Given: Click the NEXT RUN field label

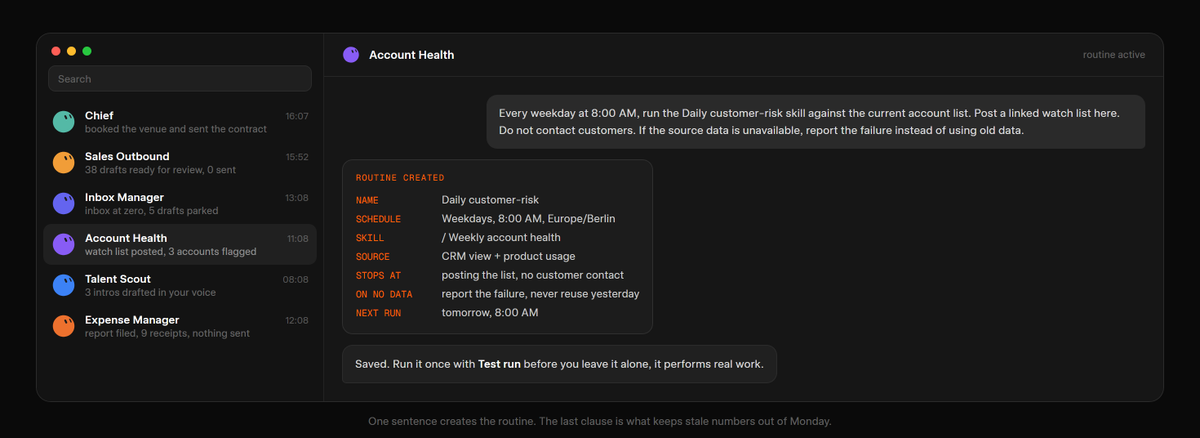Looking at the screenshot, I should tap(378, 313).
